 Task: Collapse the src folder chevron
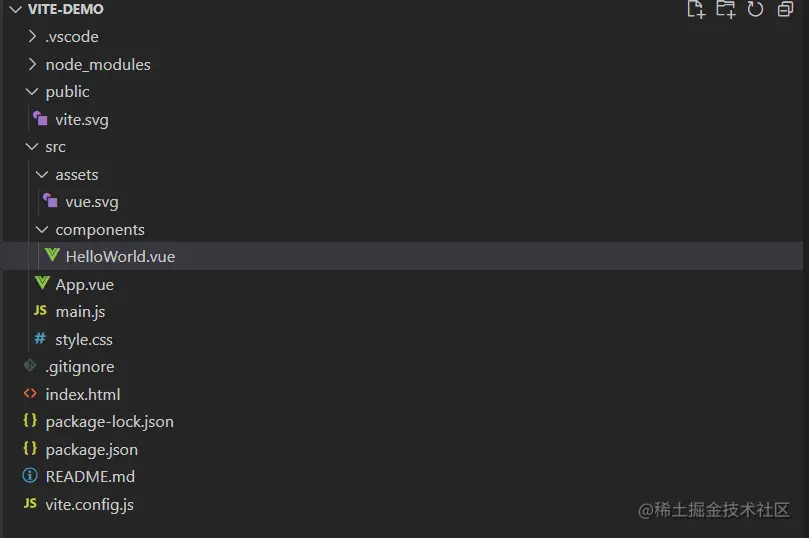pyautogui.click(x=32, y=147)
